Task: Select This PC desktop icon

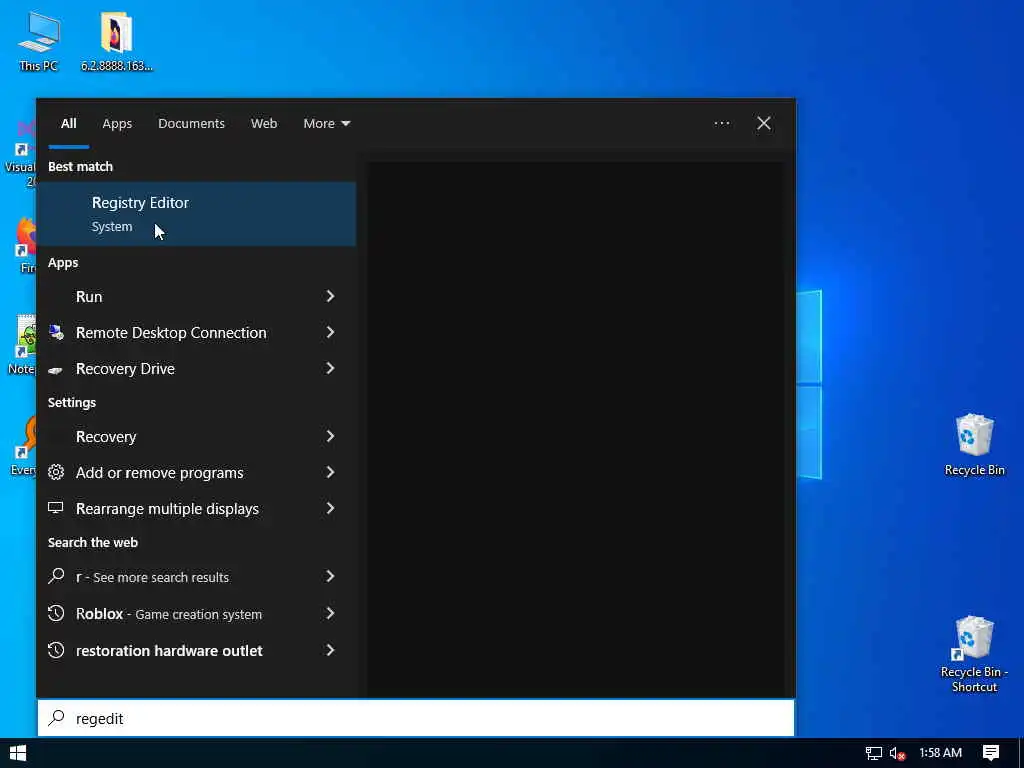Action: pos(39,40)
